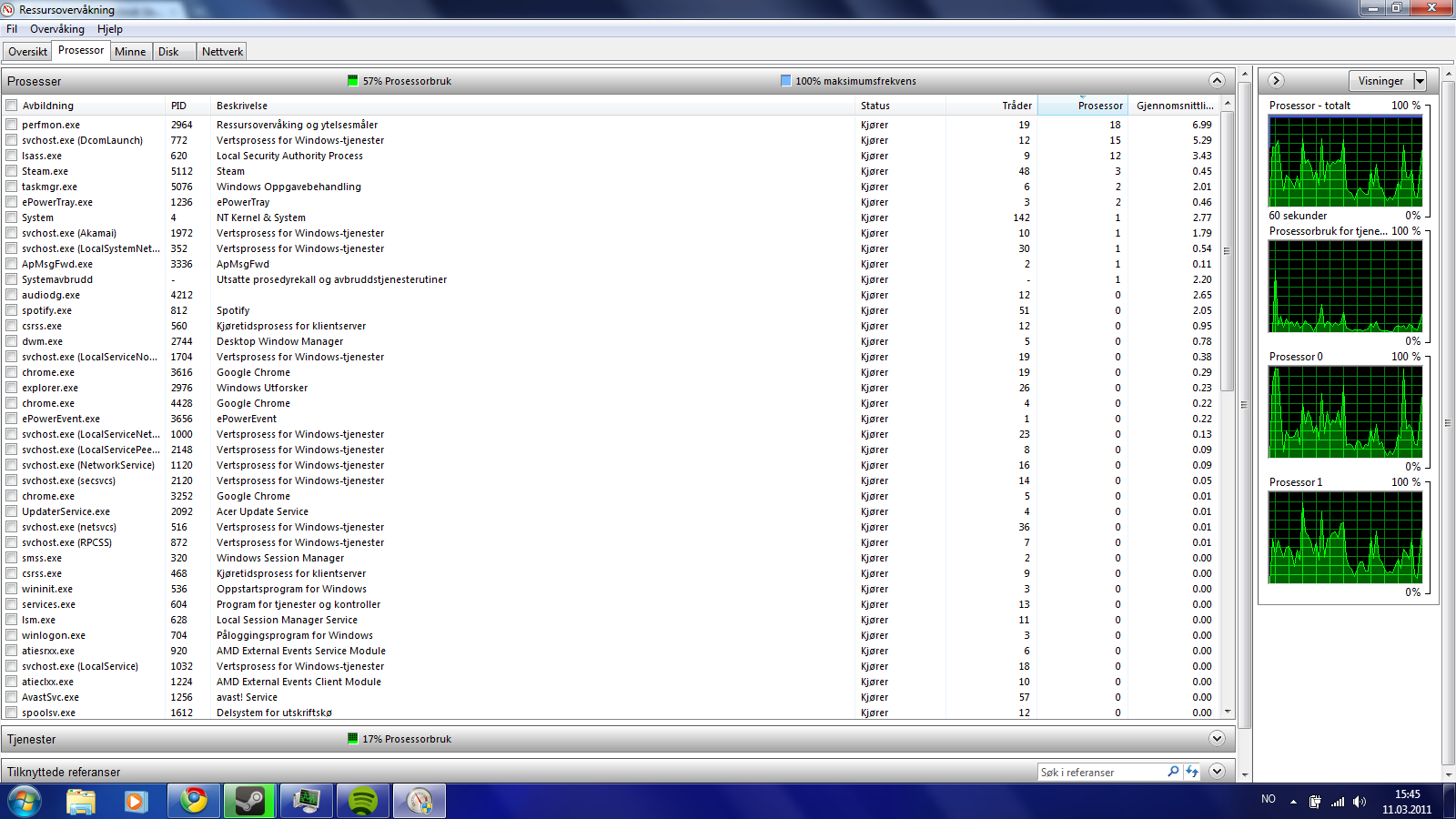The height and width of the screenshot is (819, 1456).
Task: Open the Fil menu
Action: (12, 29)
